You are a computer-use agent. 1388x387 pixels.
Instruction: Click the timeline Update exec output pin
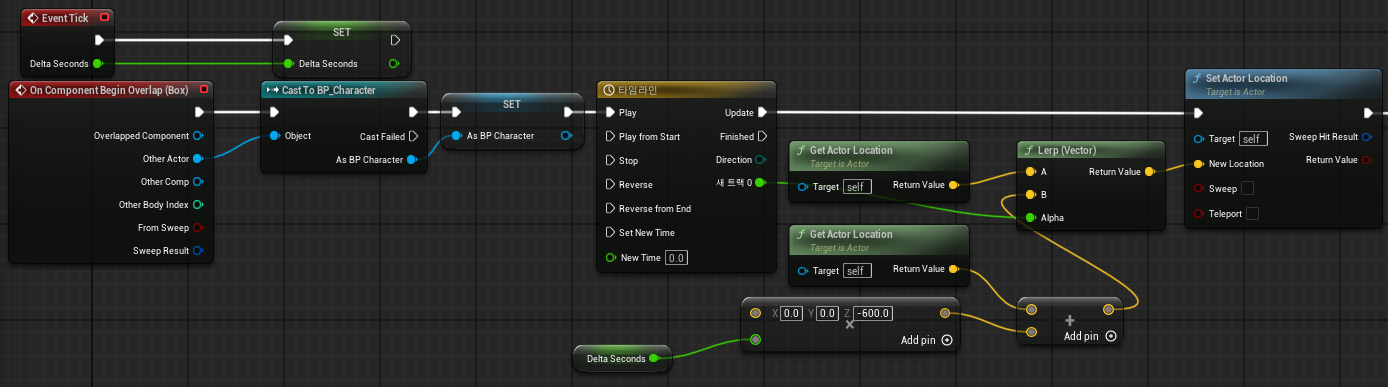(x=762, y=113)
